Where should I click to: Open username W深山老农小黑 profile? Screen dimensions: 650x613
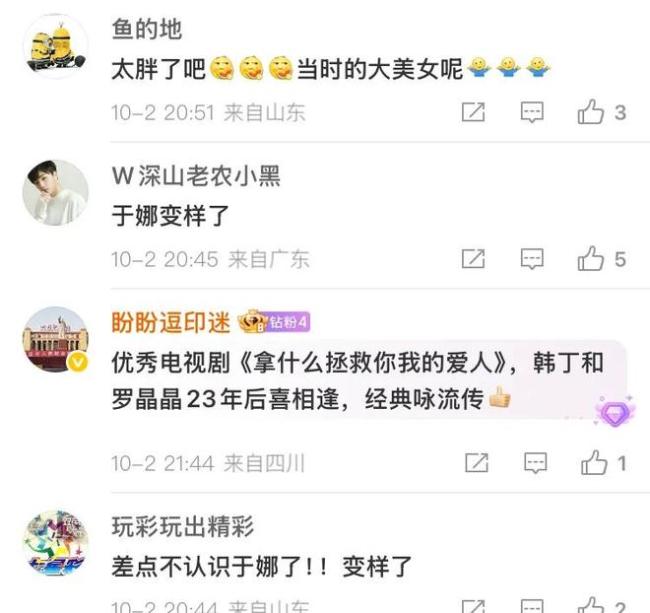click(x=196, y=176)
